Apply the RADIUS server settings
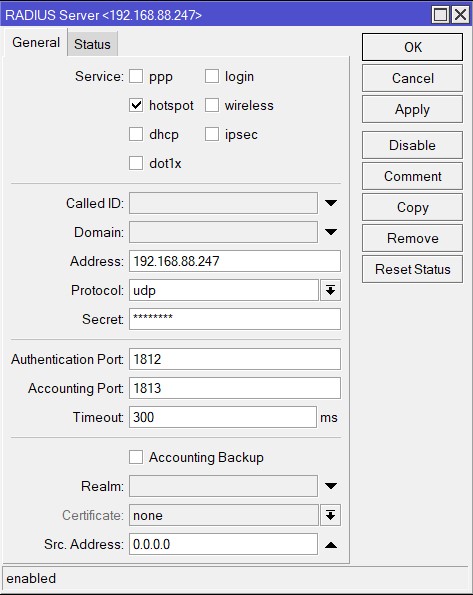473x595 pixels. click(x=413, y=109)
